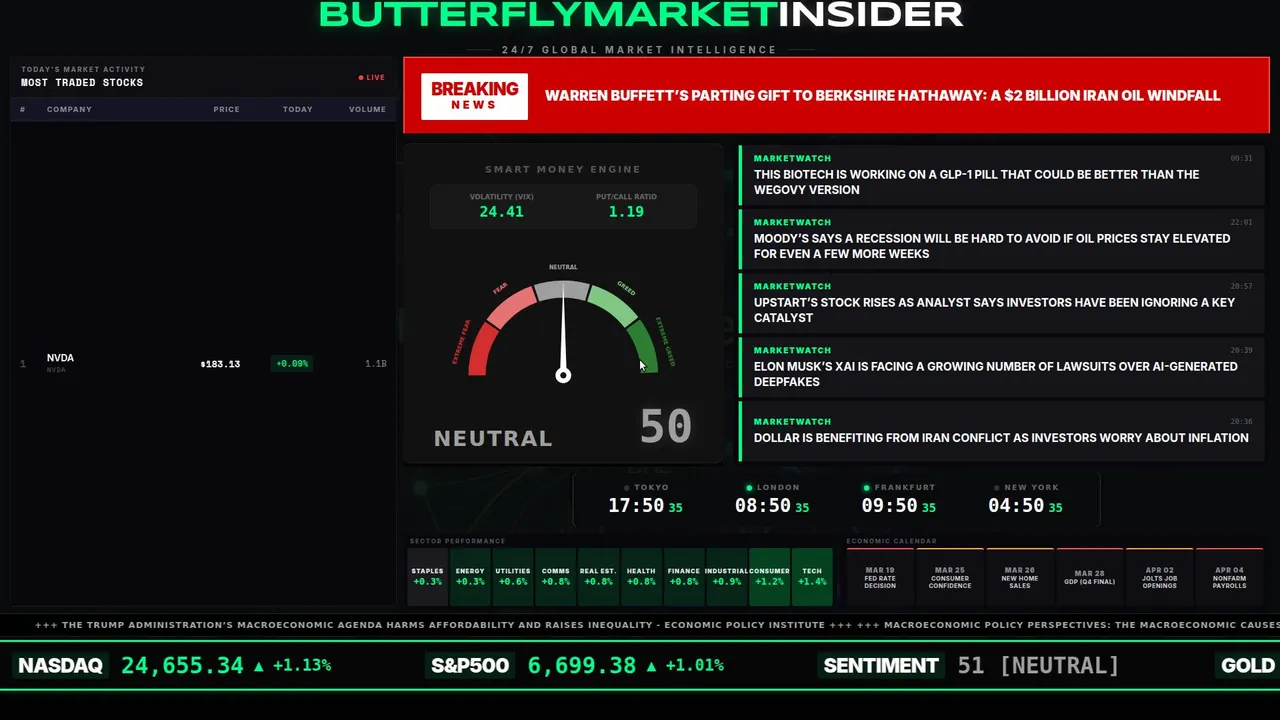1280x720 pixels.
Task: Sort by the COMPANY column header
Action: [69, 109]
